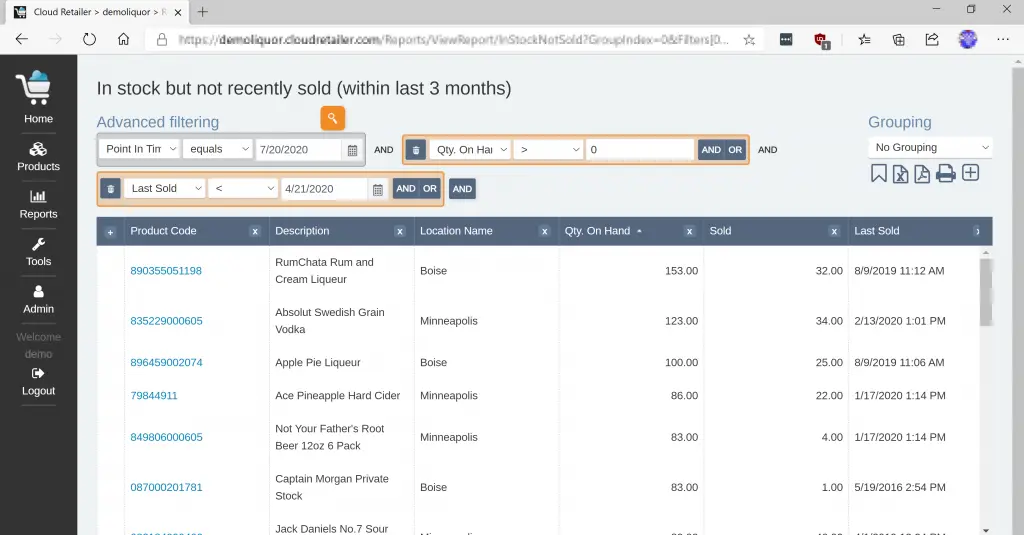Remove the Sold column

(834, 231)
